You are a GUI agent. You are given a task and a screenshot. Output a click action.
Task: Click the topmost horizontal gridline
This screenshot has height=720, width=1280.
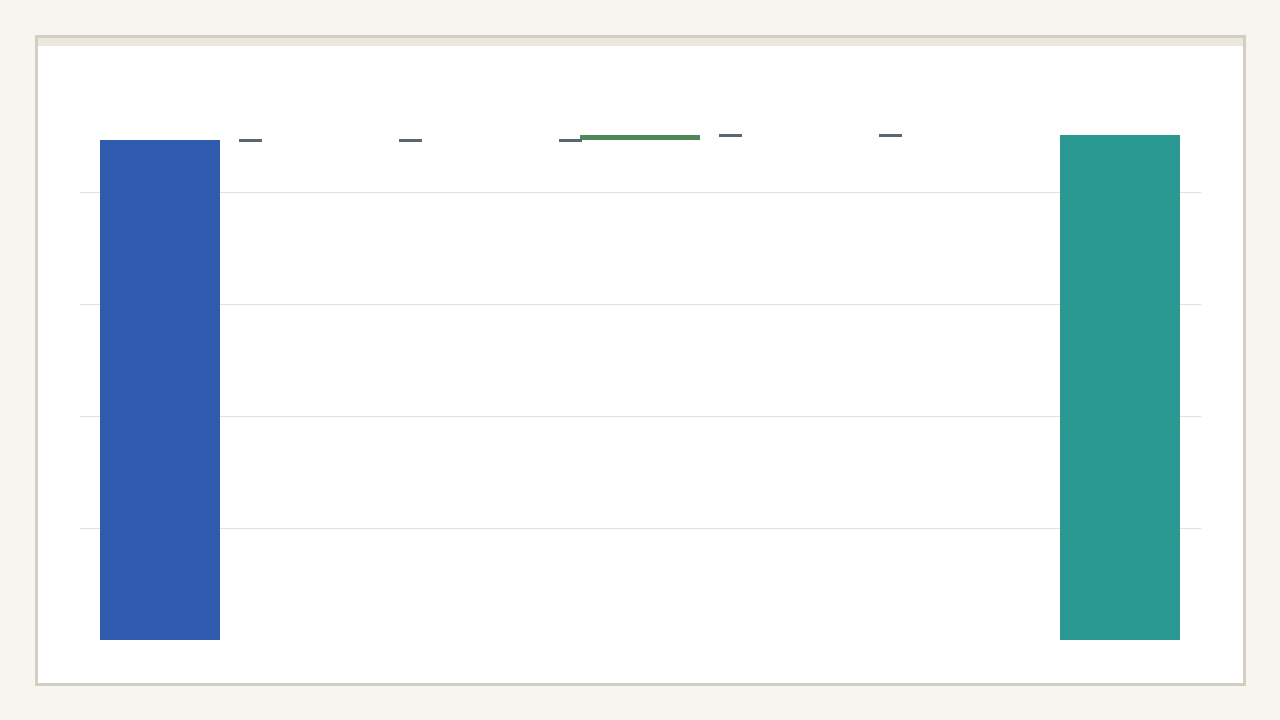640,192
